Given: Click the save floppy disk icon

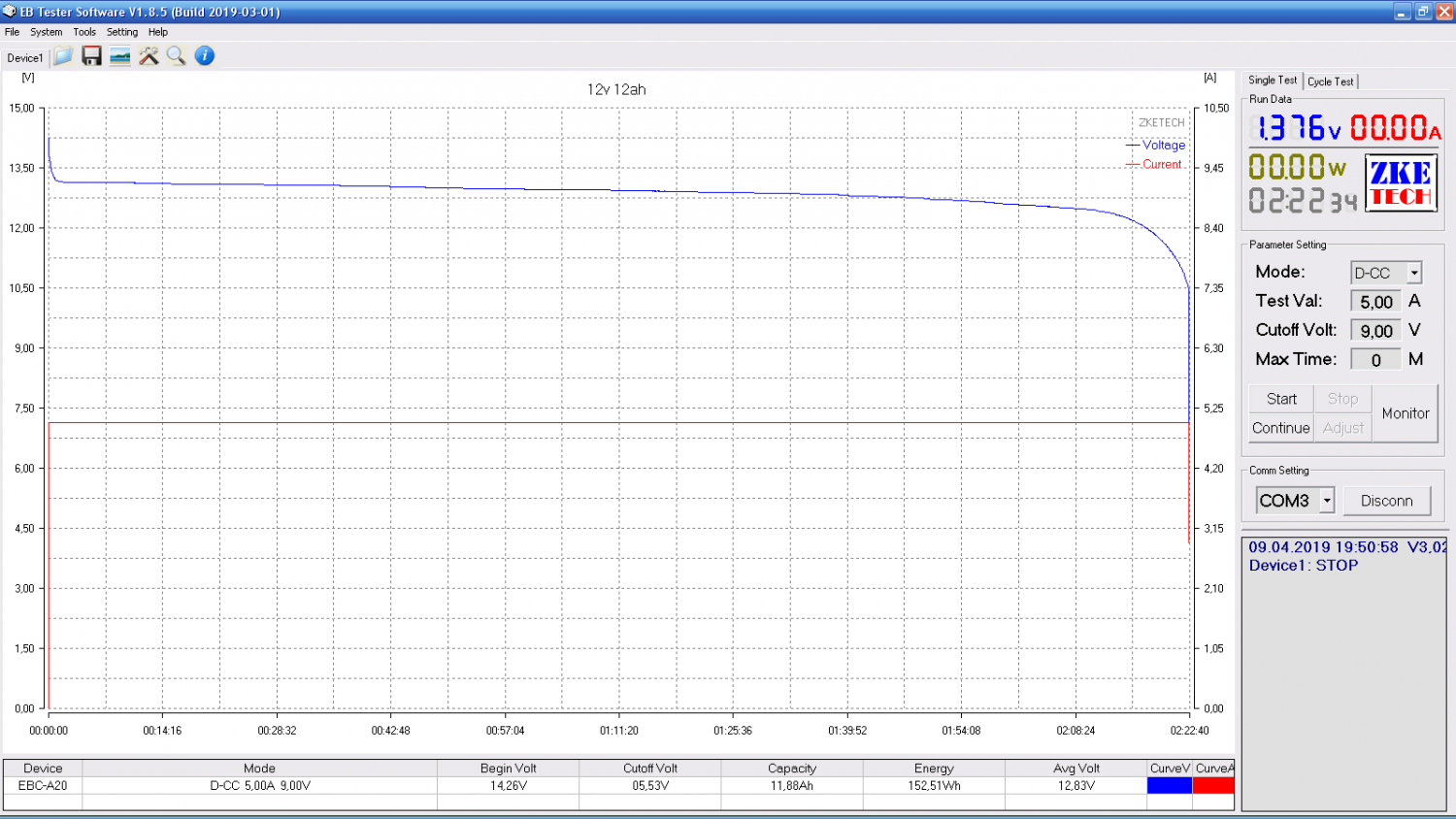Looking at the screenshot, I should tap(91, 56).
